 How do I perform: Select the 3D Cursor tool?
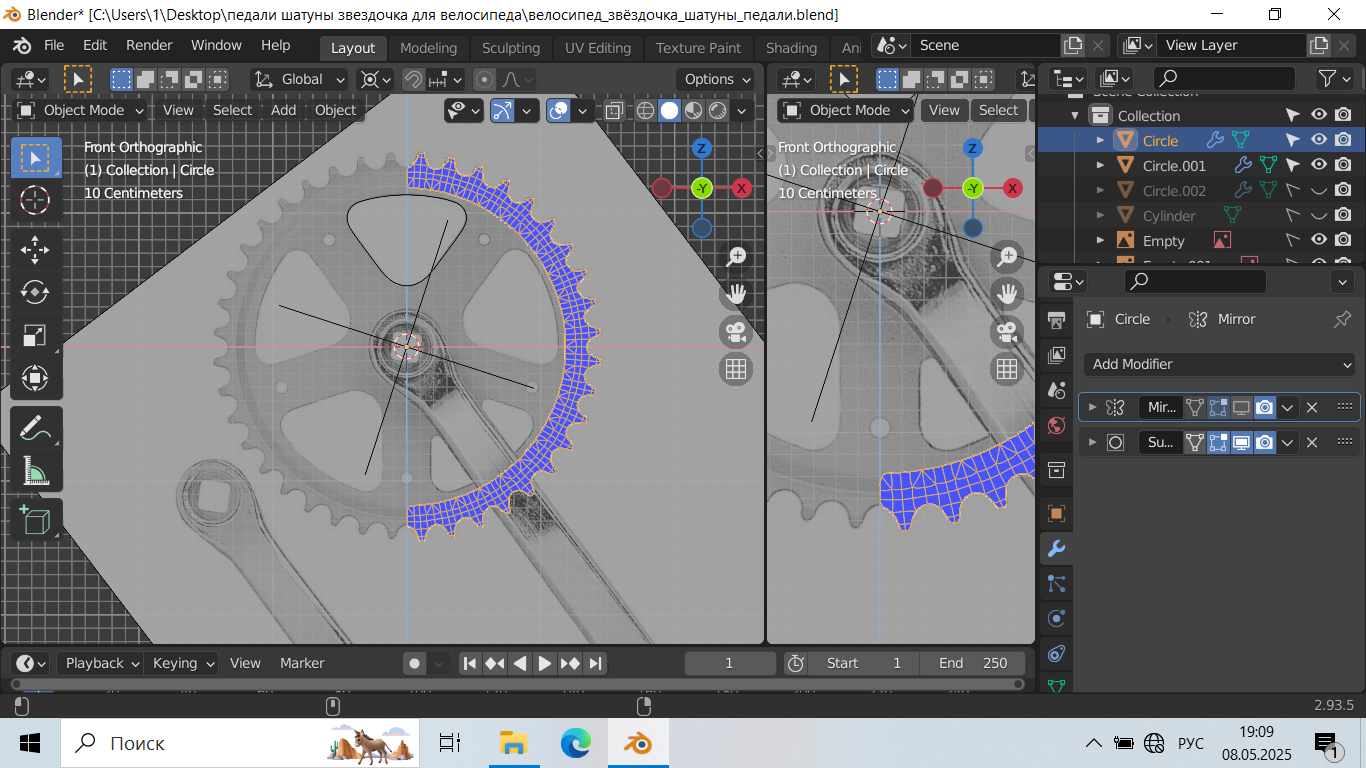(x=35, y=200)
